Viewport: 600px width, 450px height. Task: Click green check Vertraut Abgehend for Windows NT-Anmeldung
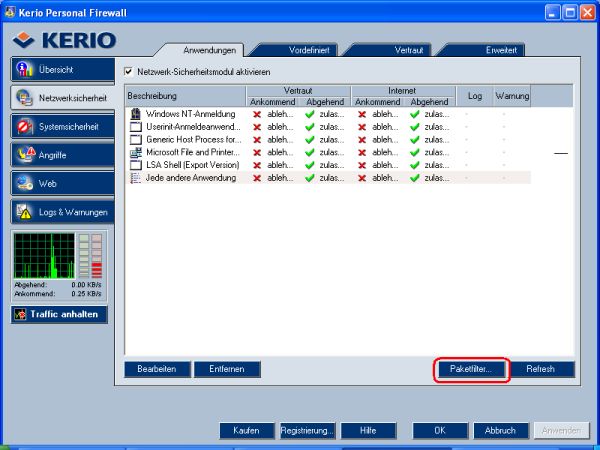click(310, 114)
